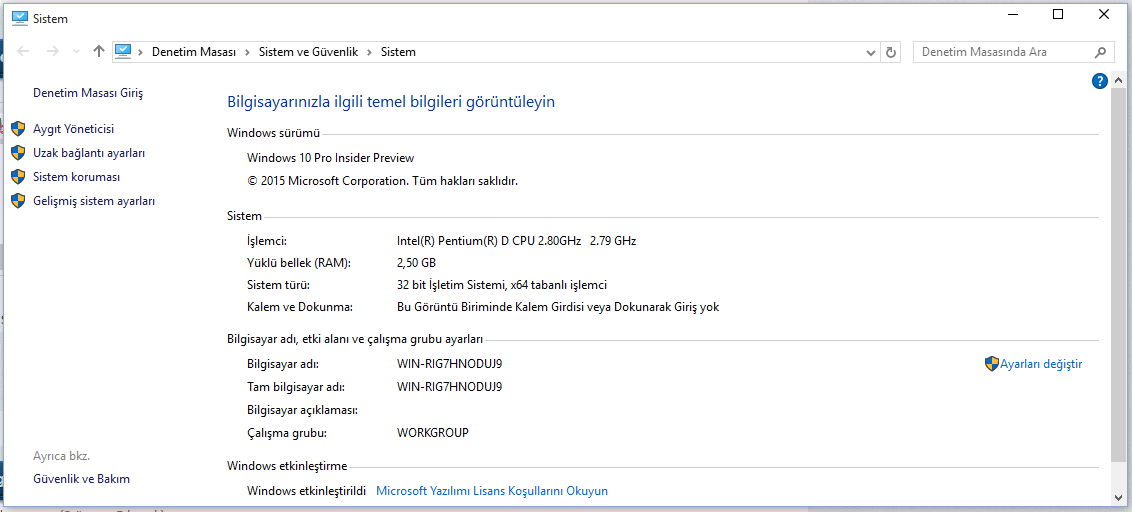1132x512 pixels.
Task: Open Aygıt Yöneticisi
Action: point(74,129)
